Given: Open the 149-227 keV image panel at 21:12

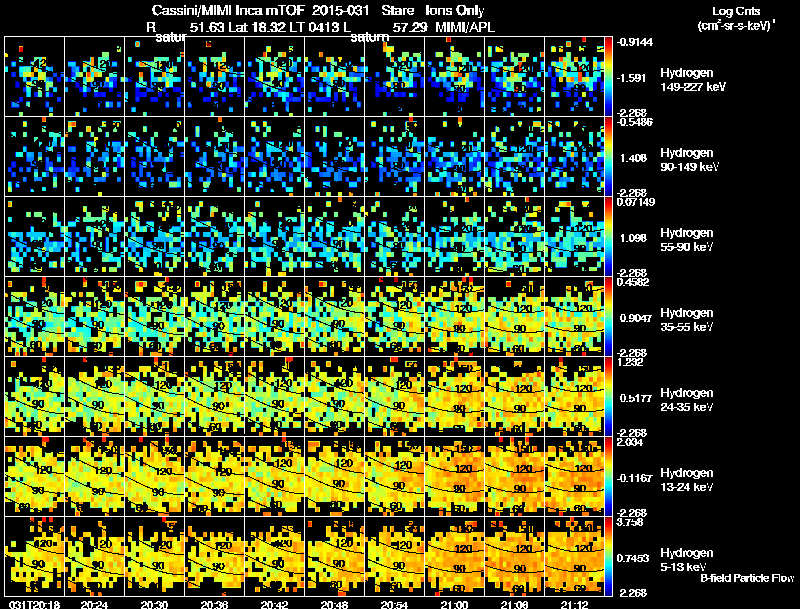Looking at the screenshot, I should (x=574, y=77).
